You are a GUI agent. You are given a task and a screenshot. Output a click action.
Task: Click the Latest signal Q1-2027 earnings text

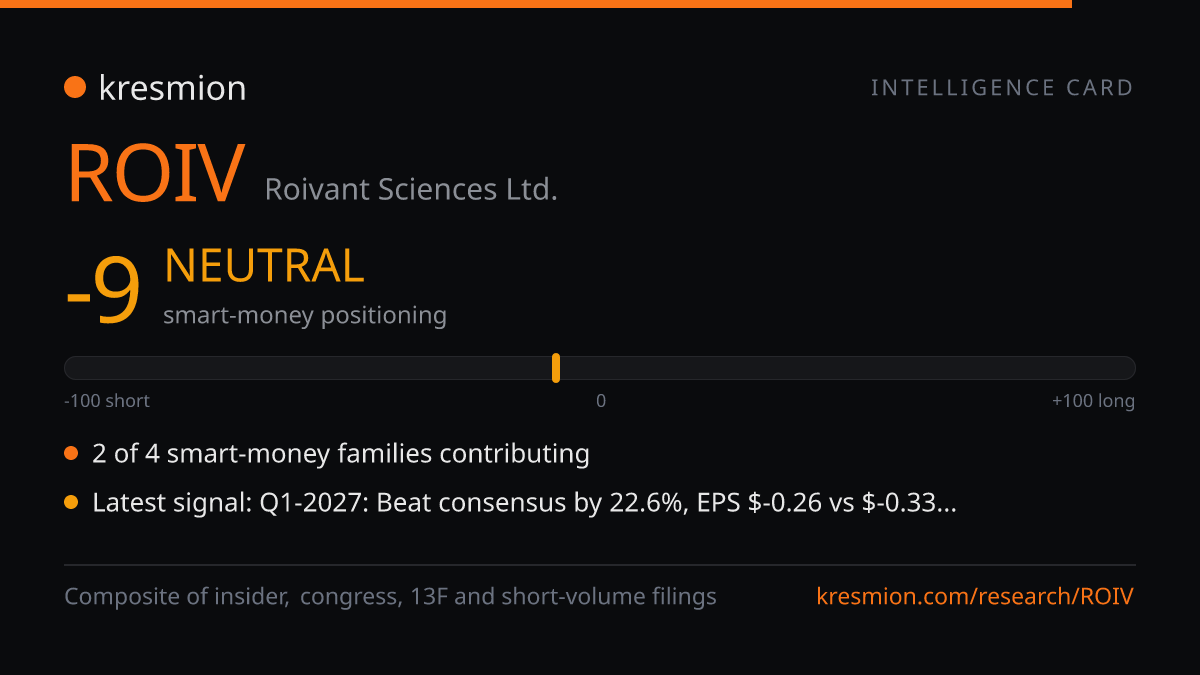coord(524,503)
